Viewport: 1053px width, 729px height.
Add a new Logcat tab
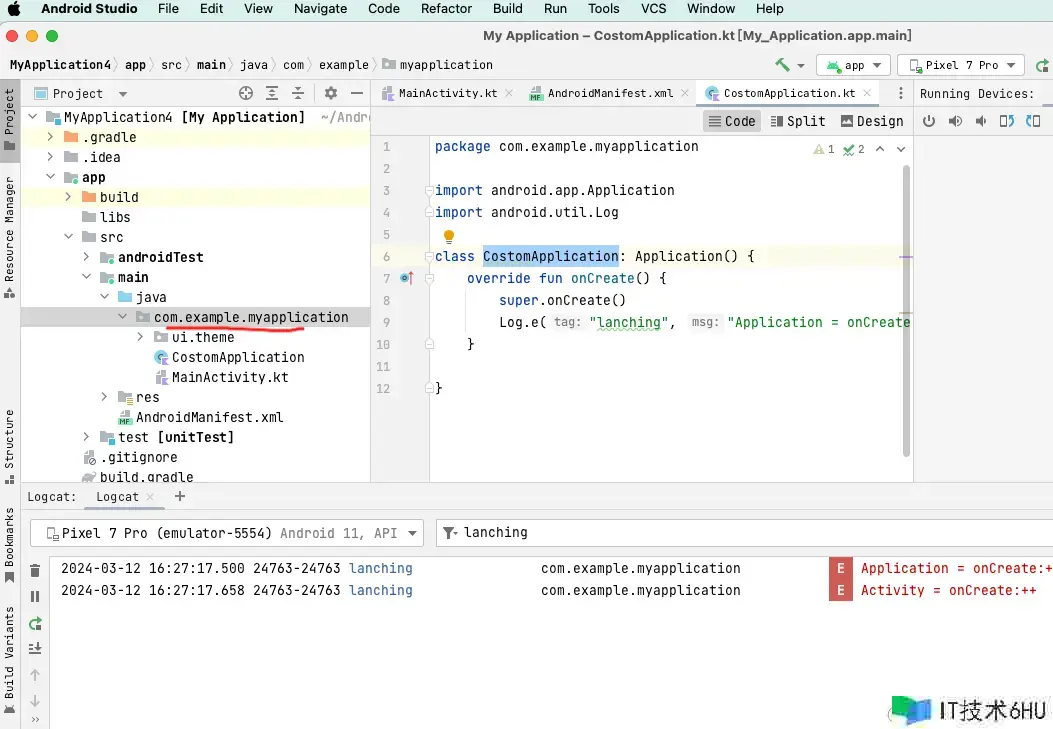click(180, 496)
